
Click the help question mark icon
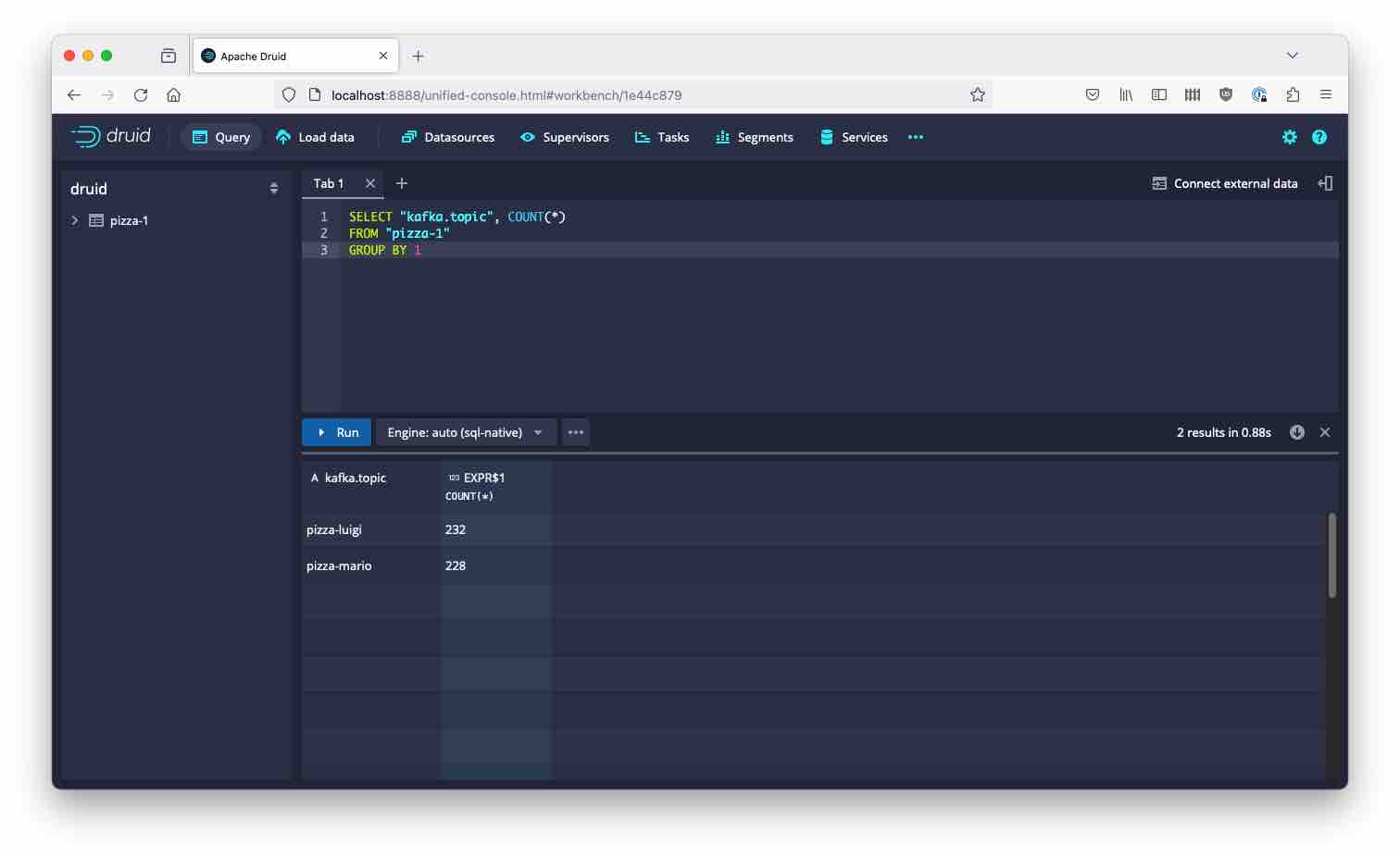point(1319,137)
